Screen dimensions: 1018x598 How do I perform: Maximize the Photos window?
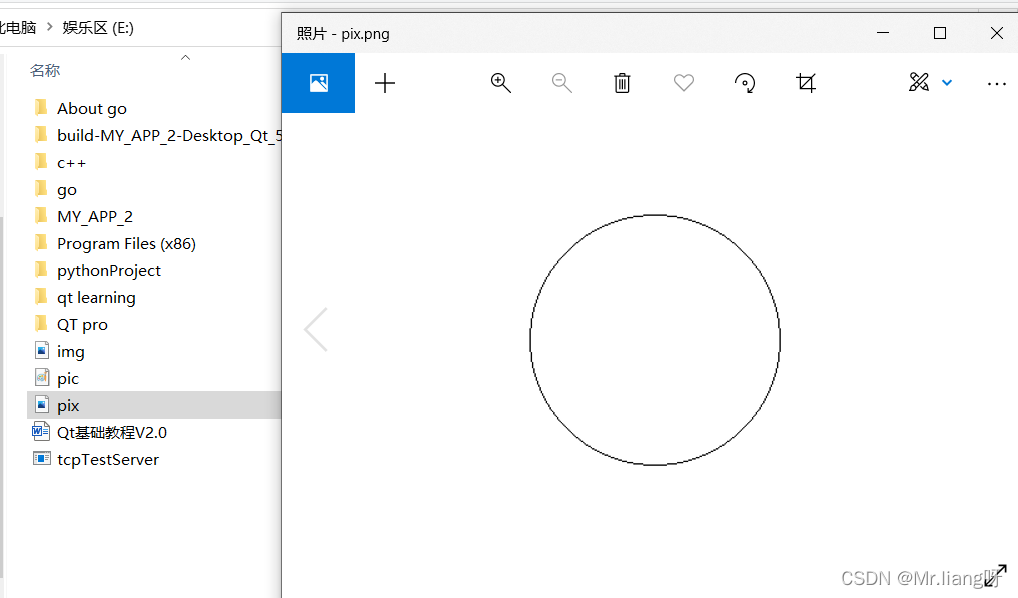tap(939, 33)
